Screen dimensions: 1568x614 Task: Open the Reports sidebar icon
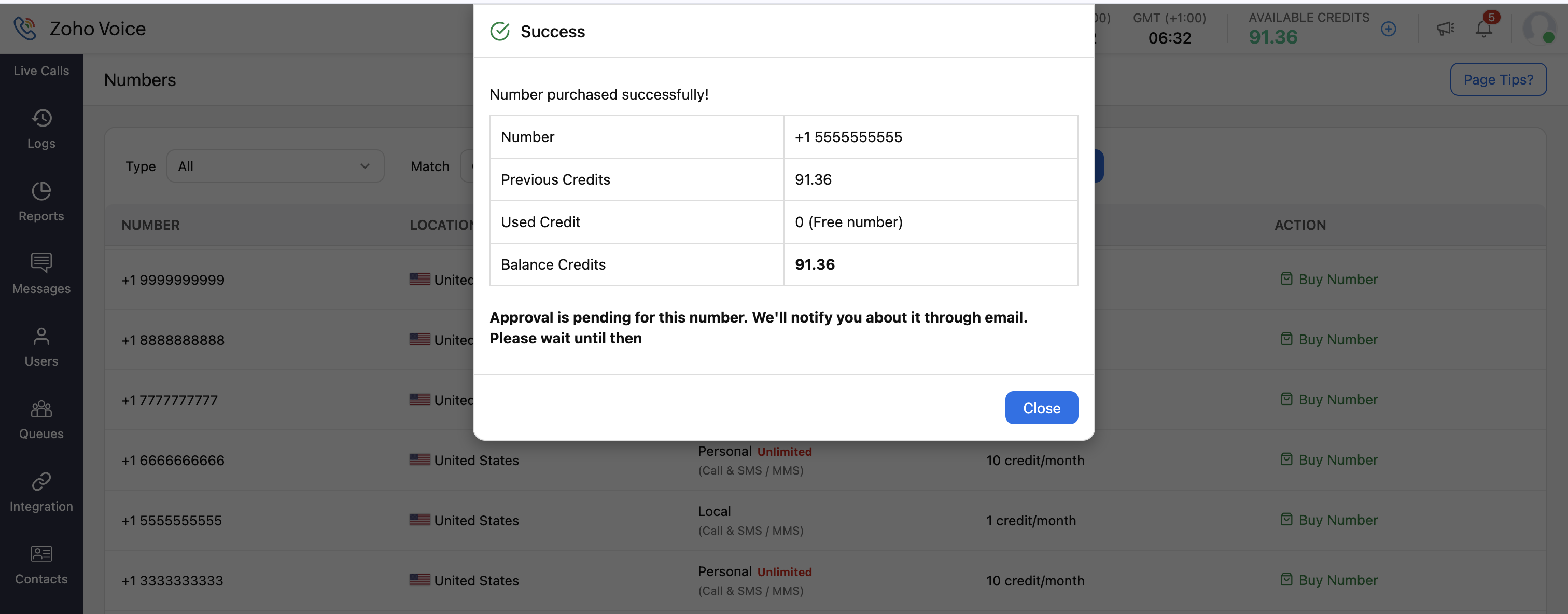coord(41,201)
